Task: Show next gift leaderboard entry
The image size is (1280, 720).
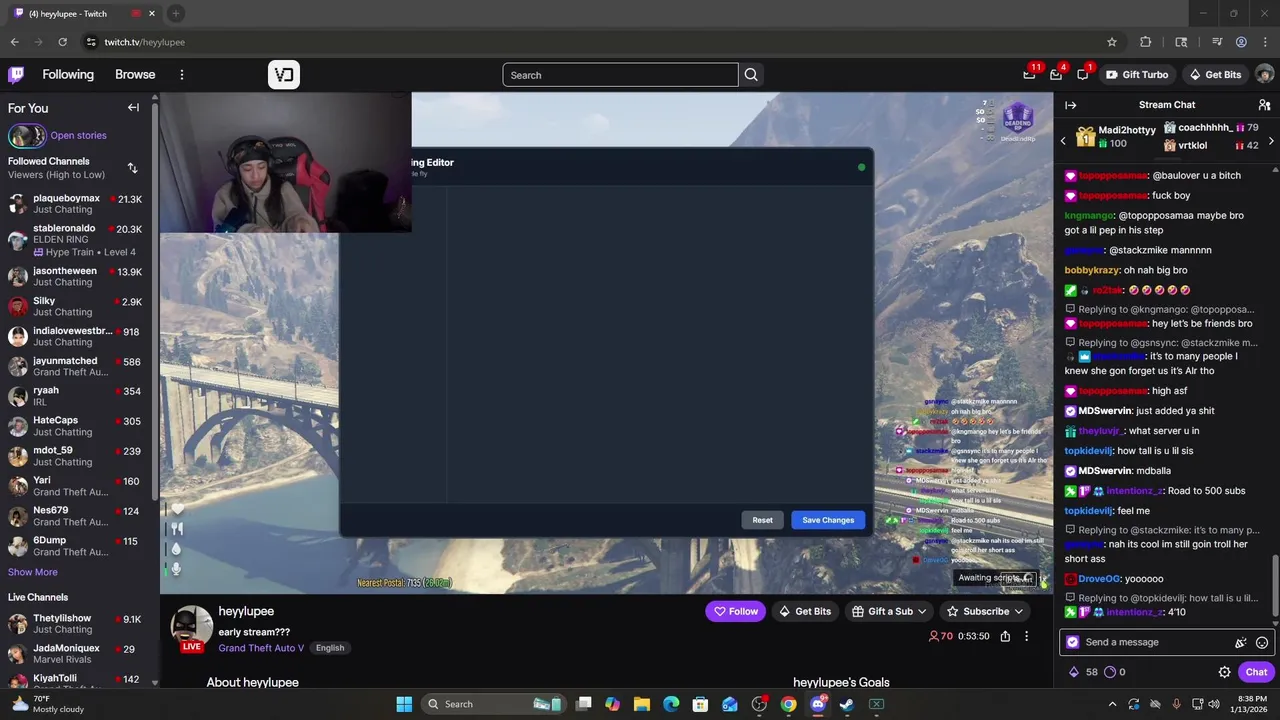Action: click(1271, 141)
